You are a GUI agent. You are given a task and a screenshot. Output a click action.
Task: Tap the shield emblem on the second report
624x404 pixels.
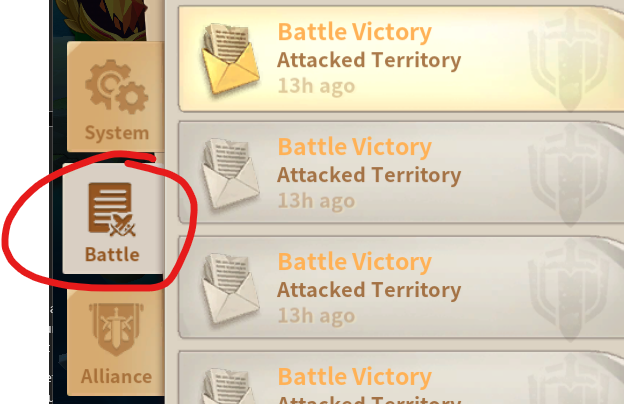click(x=568, y=175)
